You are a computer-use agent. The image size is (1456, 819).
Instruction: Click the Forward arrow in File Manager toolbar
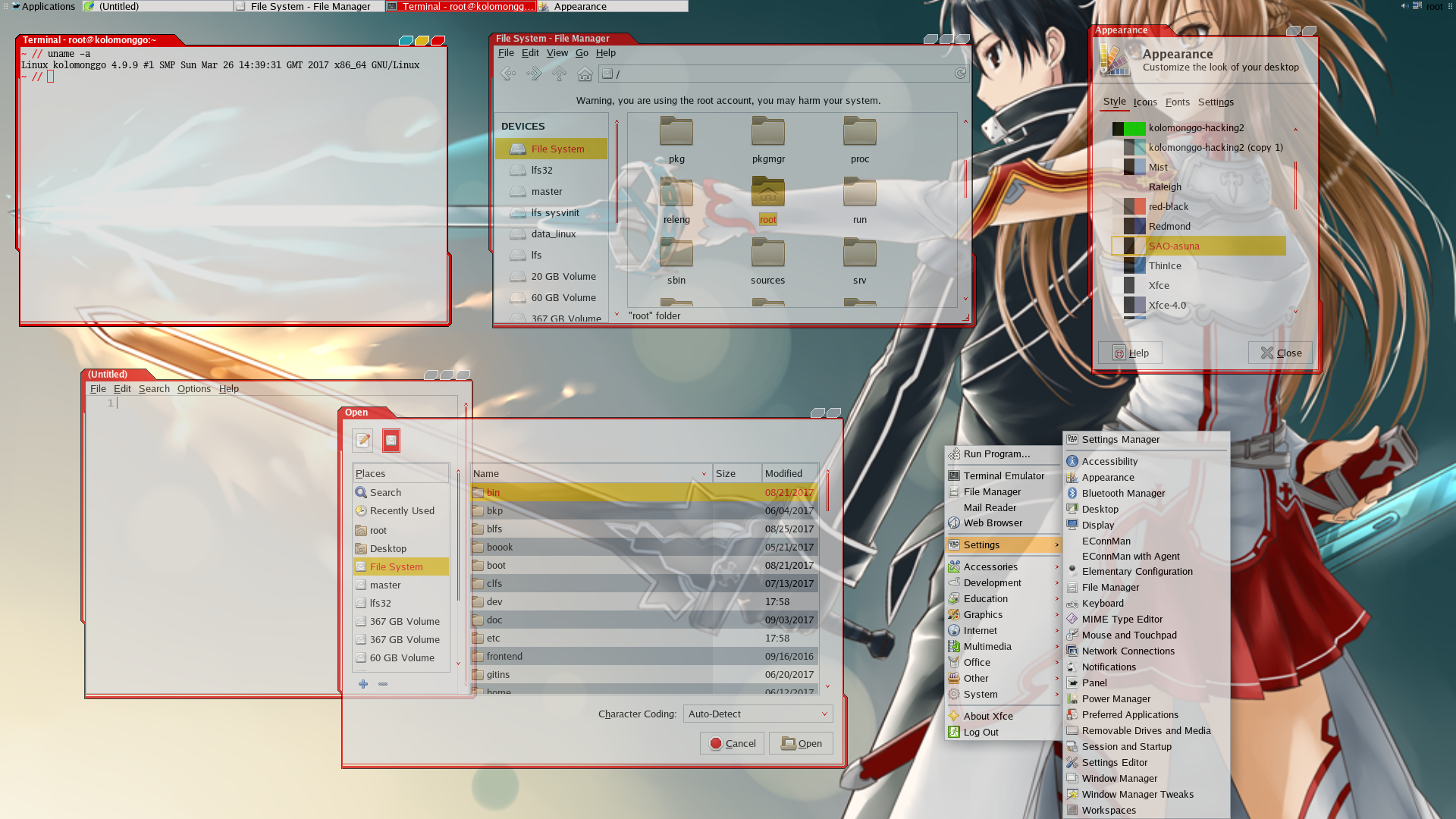coord(534,74)
